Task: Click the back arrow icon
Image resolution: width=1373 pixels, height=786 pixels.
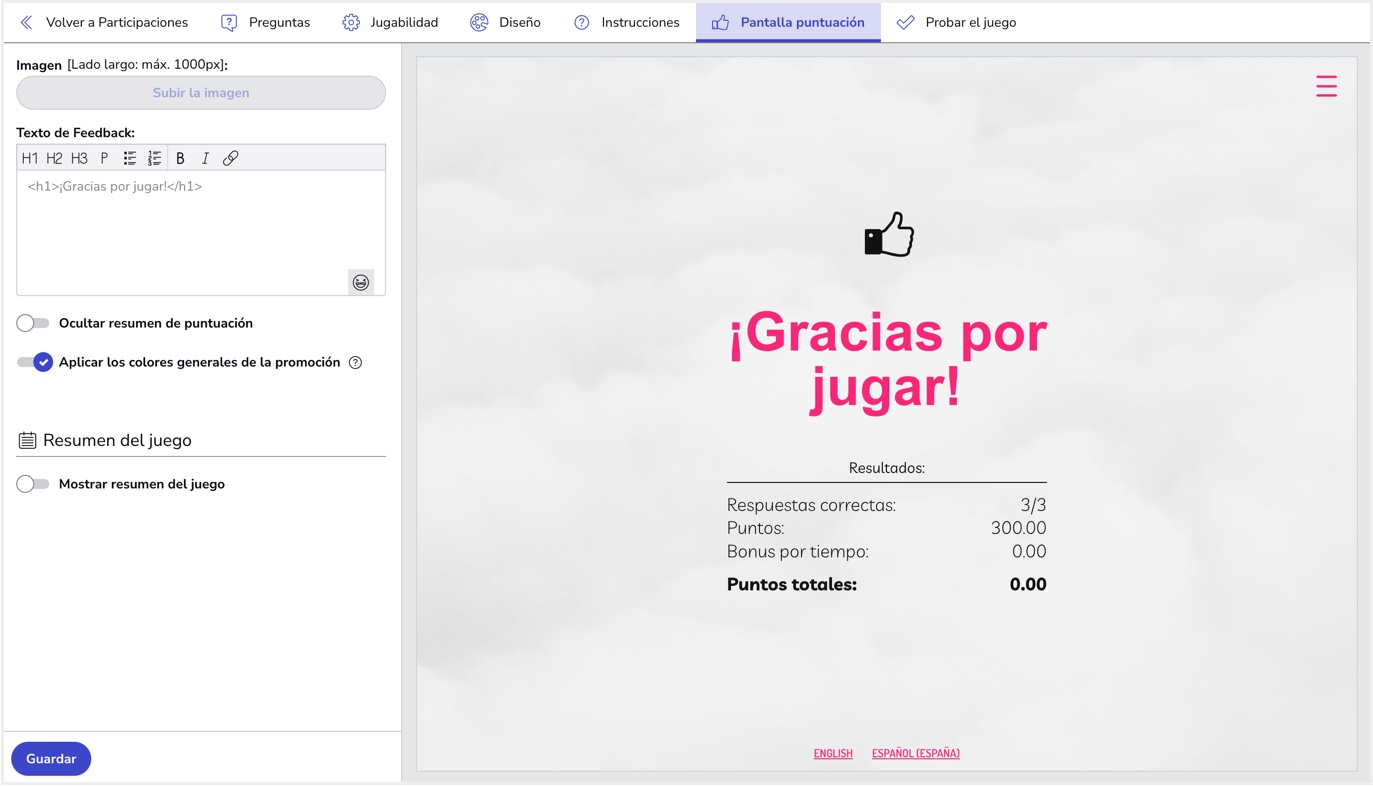Action: click(27, 22)
